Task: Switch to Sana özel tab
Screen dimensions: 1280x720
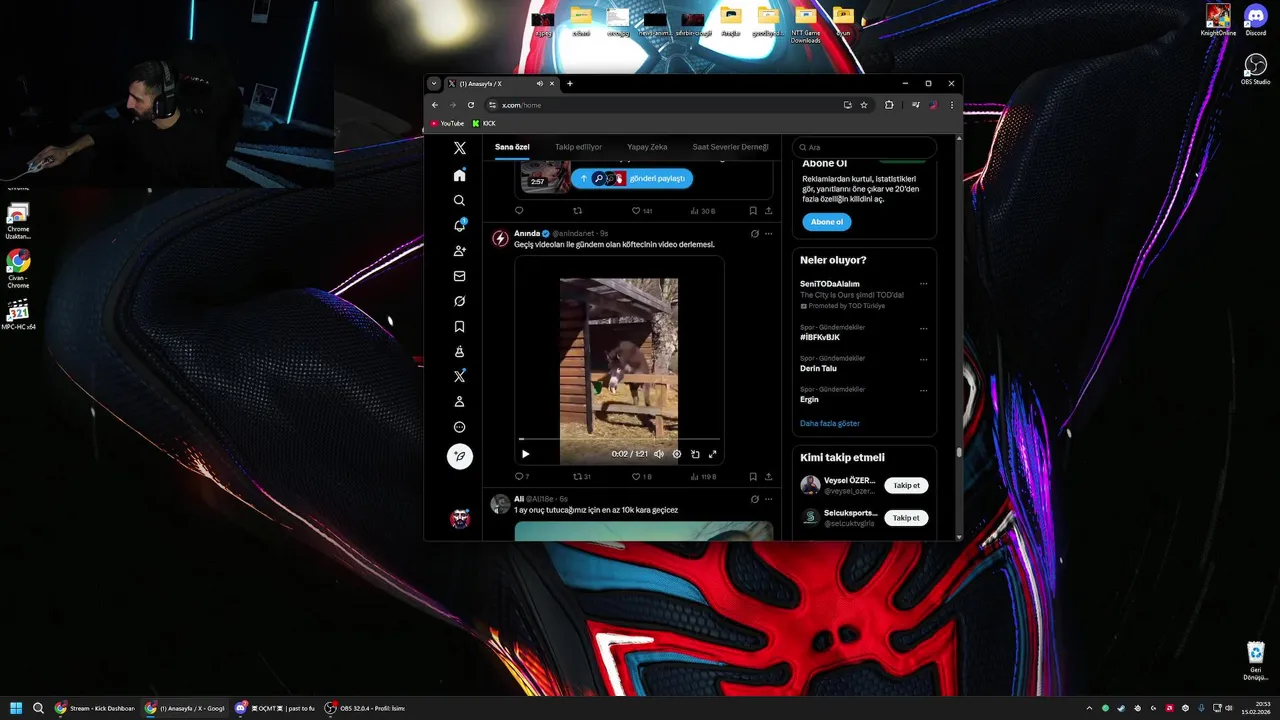Action: pos(512,147)
